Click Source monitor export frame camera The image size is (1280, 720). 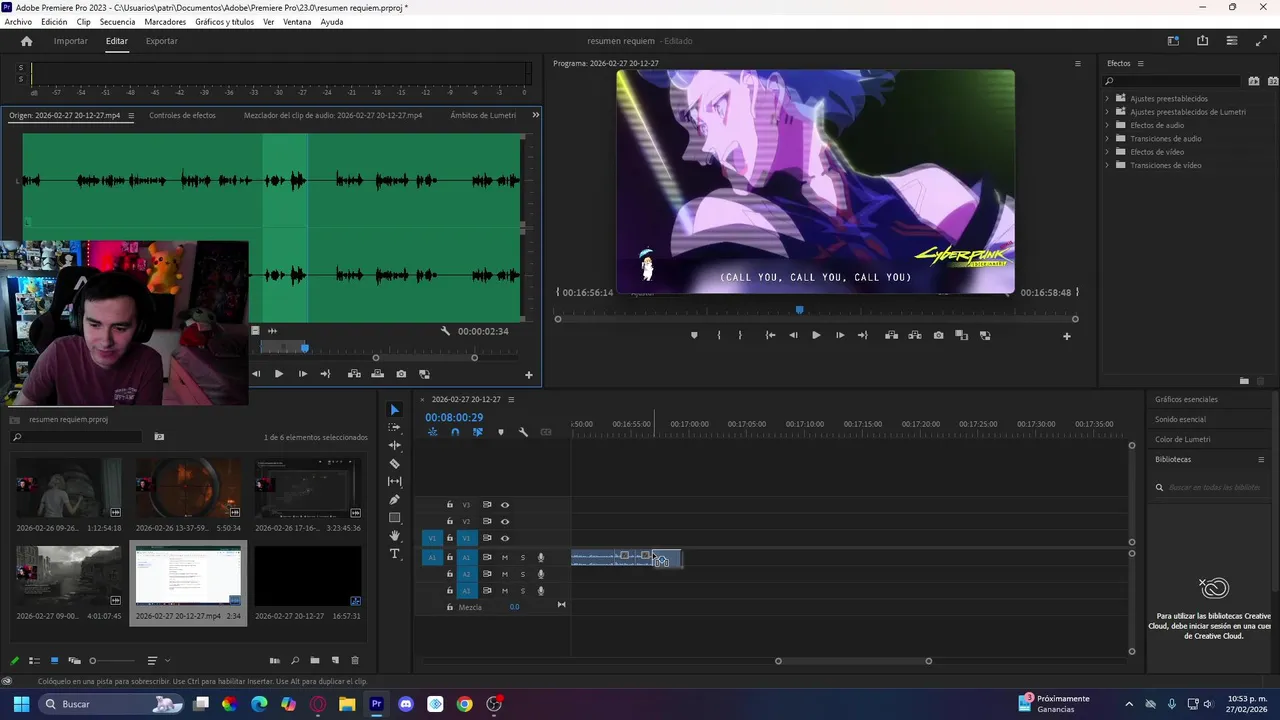pyautogui.click(x=401, y=374)
